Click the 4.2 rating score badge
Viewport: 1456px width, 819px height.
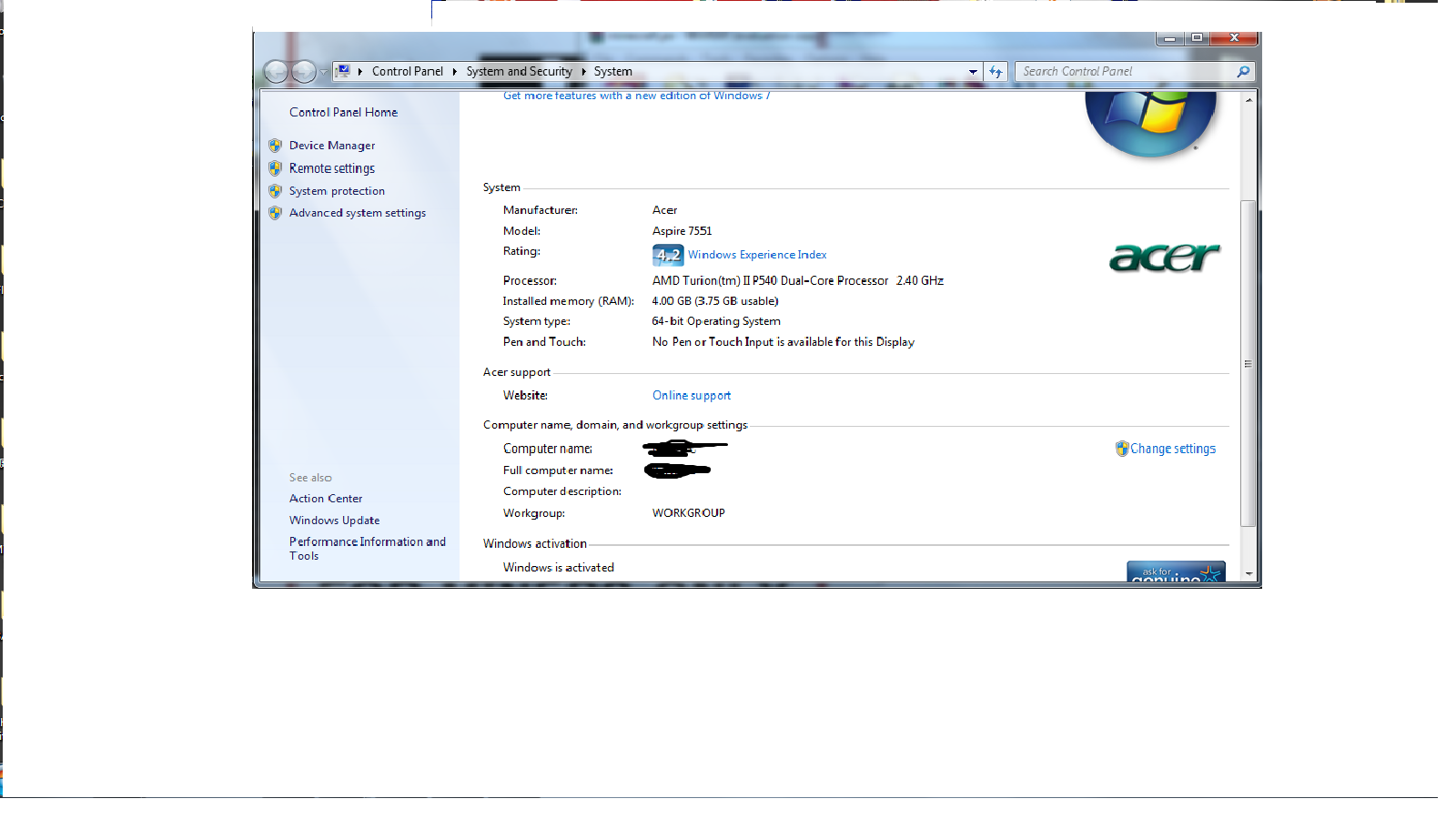point(667,255)
